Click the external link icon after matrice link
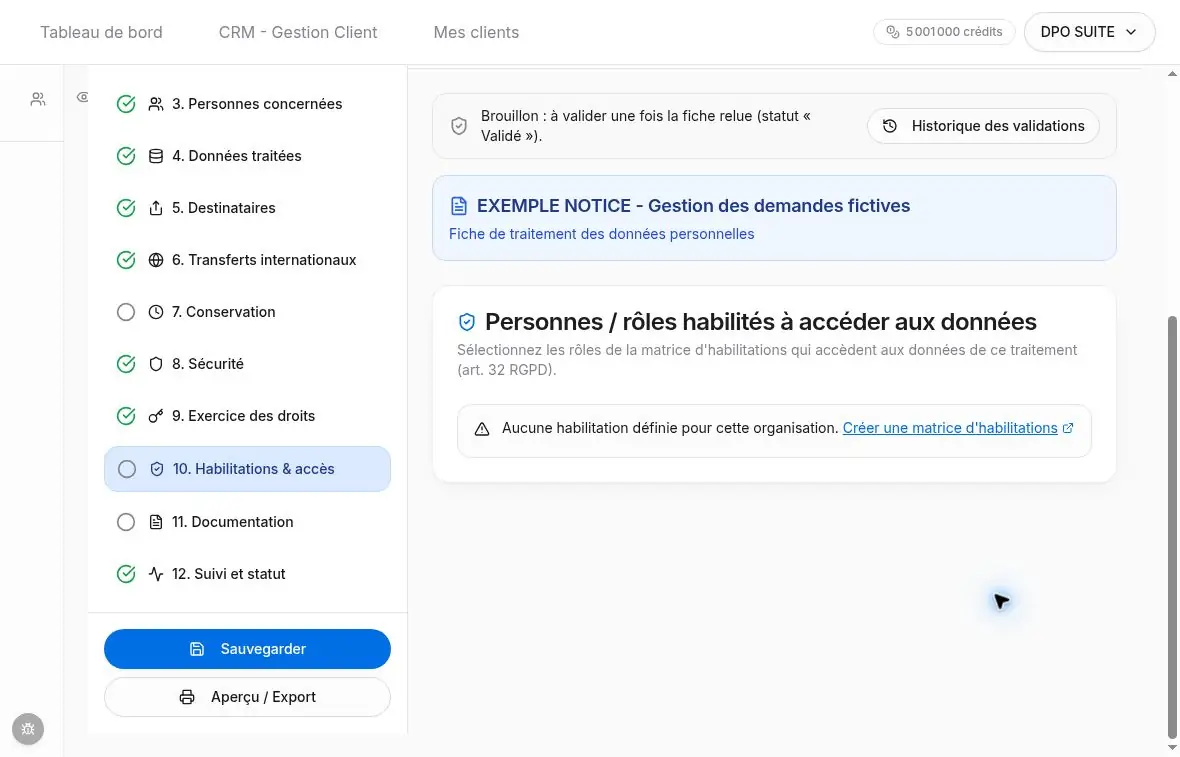 [1067, 427]
